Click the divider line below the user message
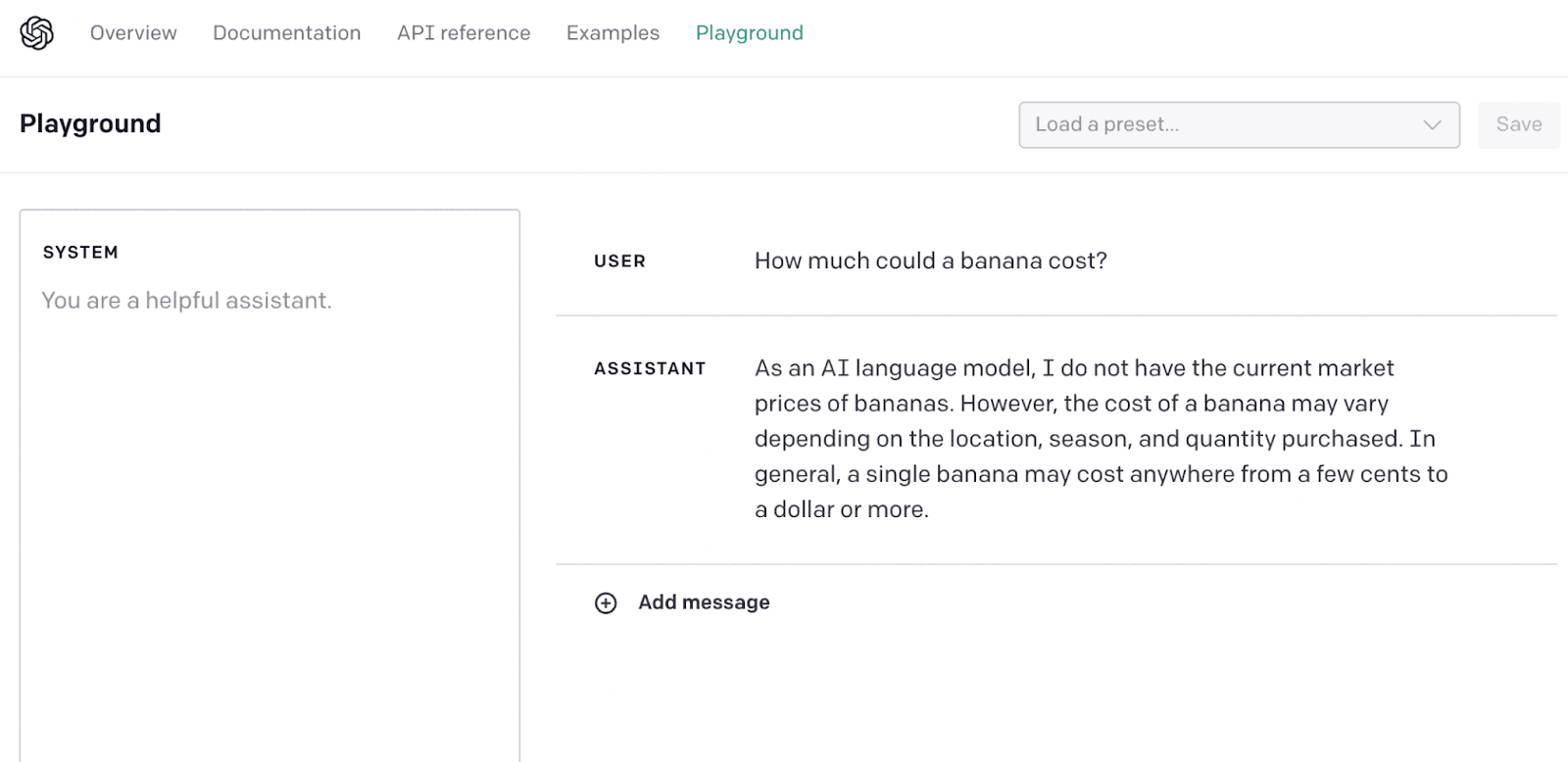 [x=1055, y=315]
